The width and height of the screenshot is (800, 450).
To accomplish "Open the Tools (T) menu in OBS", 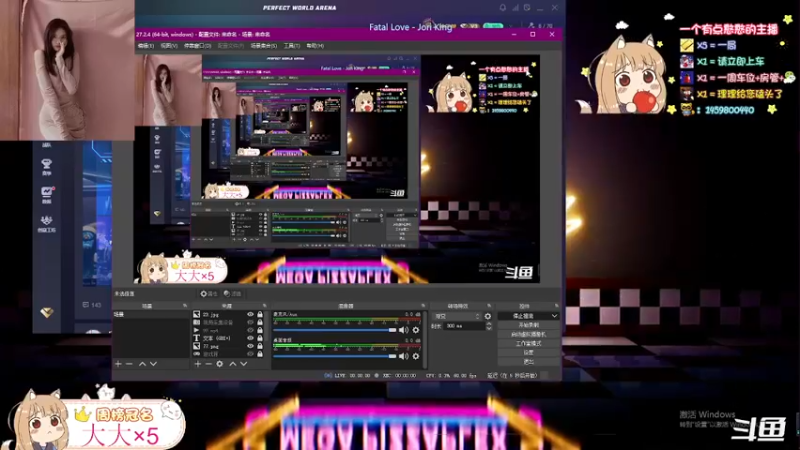I will point(292,46).
